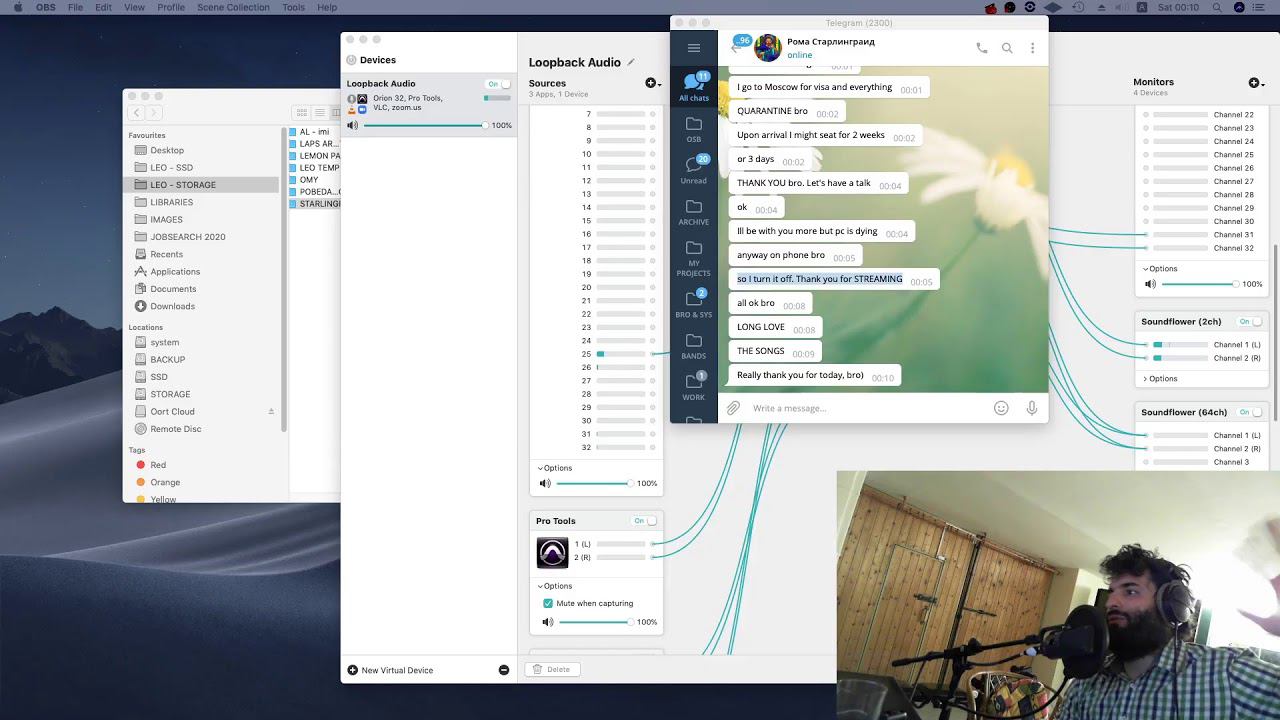
Task: Toggle Soundflower (64ch) monitor On switch
Action: click(1251, 412)
